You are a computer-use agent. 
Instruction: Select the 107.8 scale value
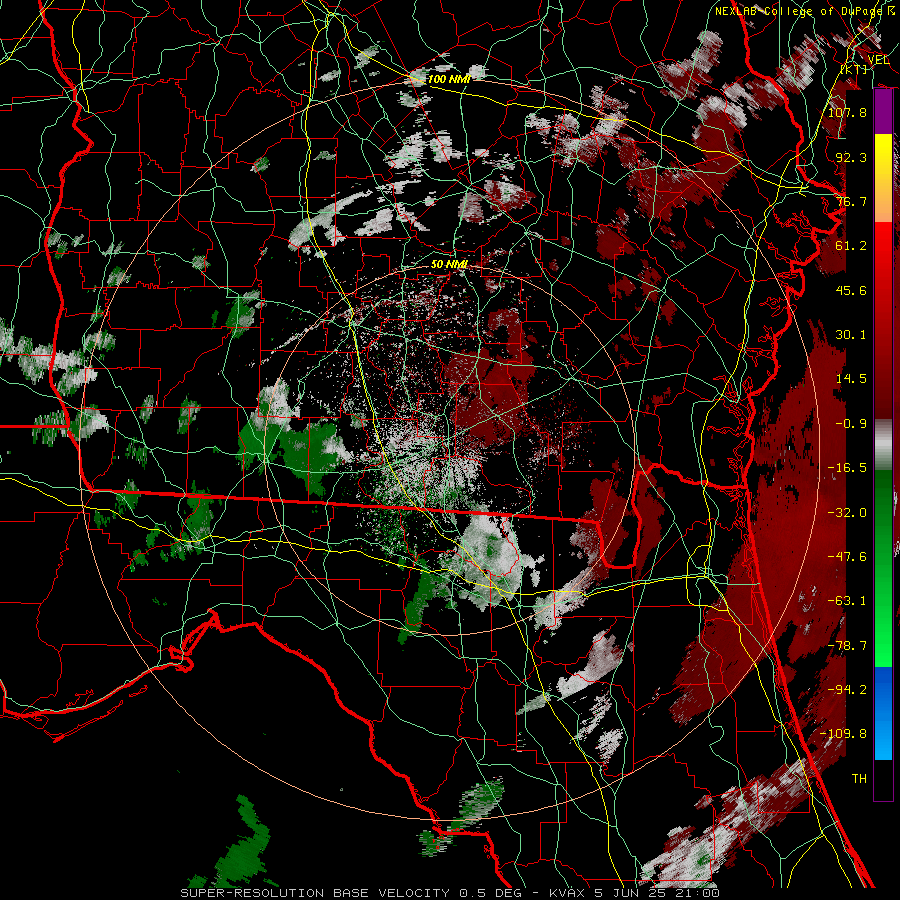pos(847,112)
